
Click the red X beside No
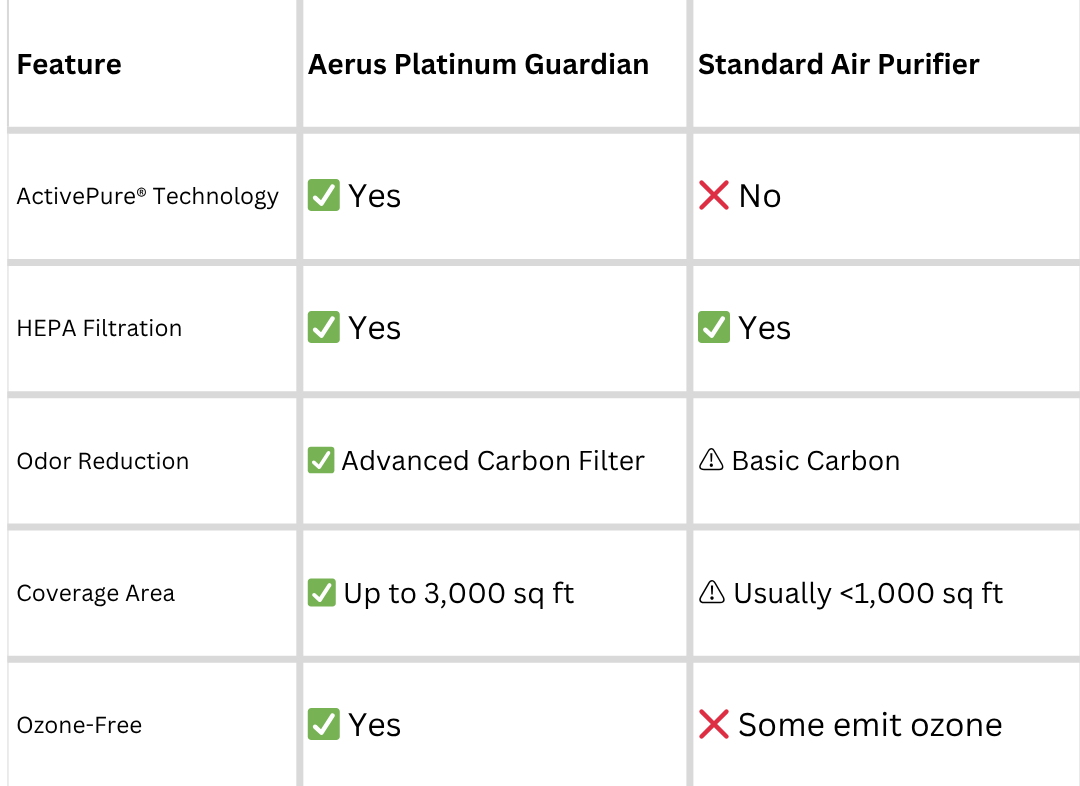point(714,195)
